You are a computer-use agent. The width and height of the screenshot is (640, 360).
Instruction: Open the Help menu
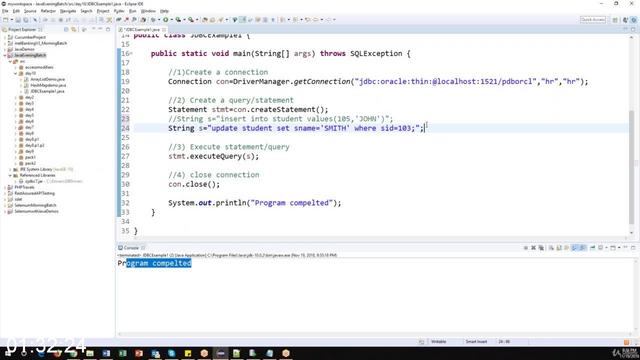[x=164, y=11]
